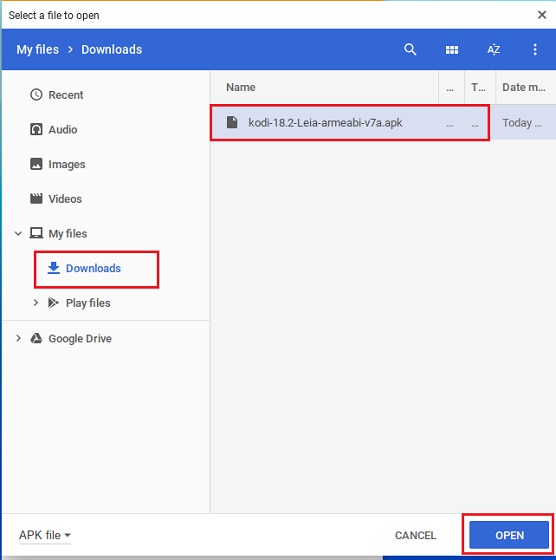Click the Images picture icon

[x=36, y=164]
